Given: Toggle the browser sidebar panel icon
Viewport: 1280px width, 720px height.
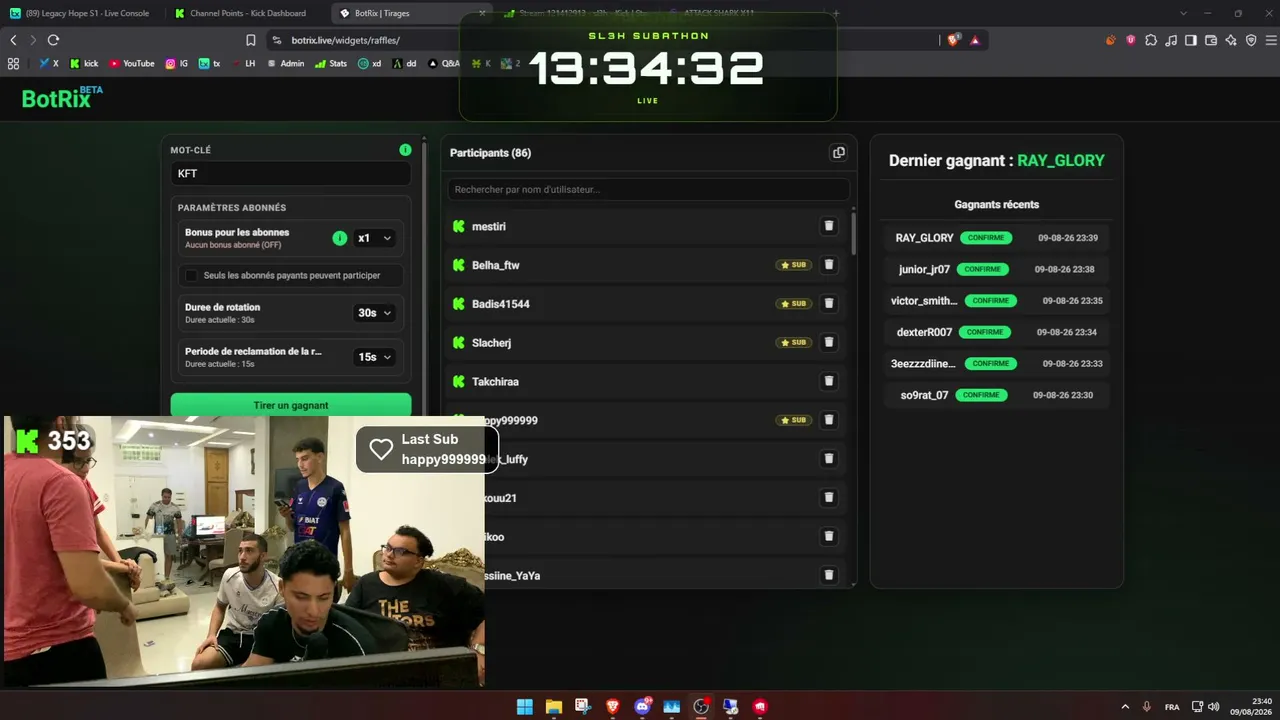Looking at the screenshot, I should tap(1191, 40).
